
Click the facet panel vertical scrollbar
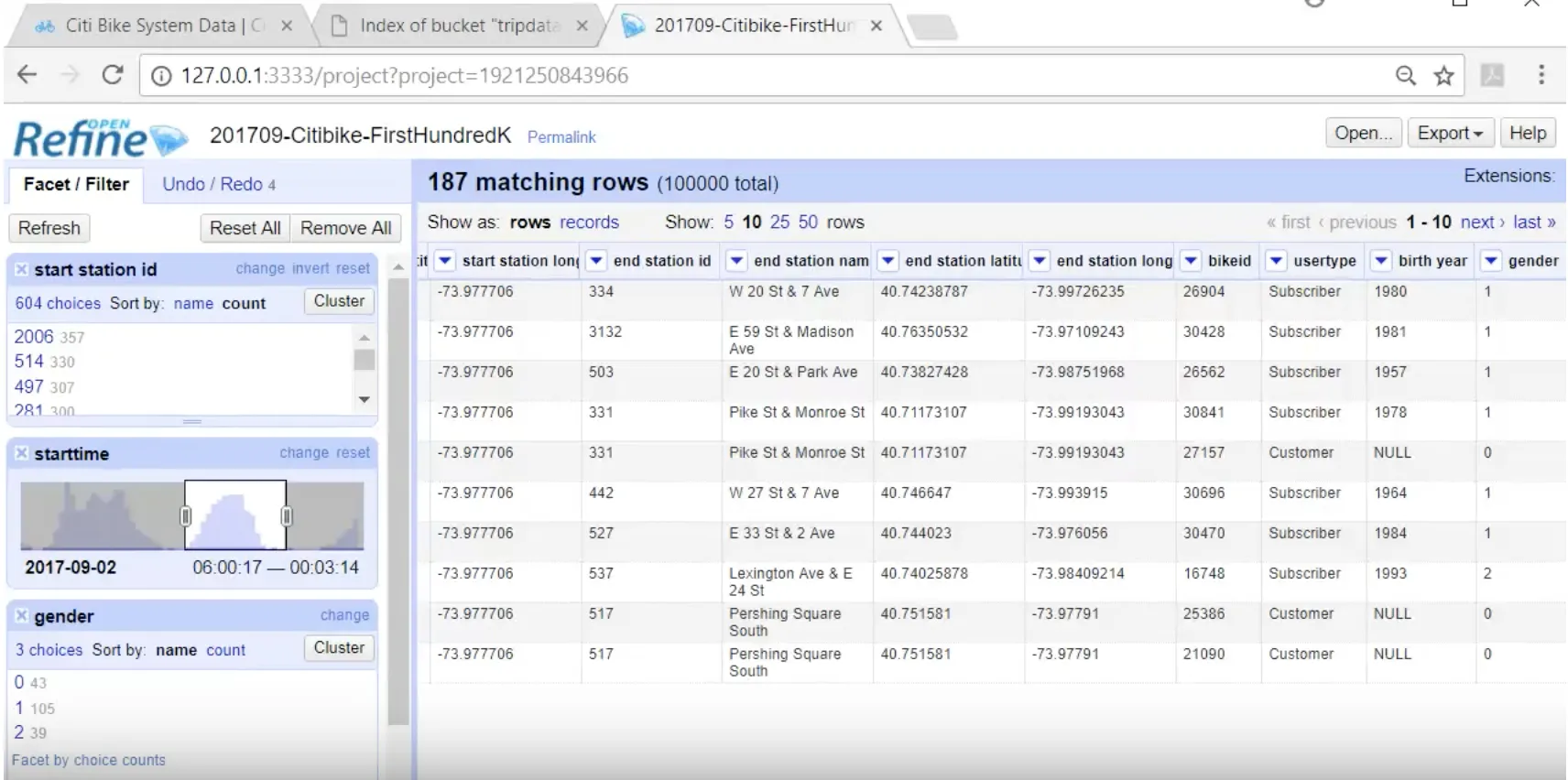point(398,502)
